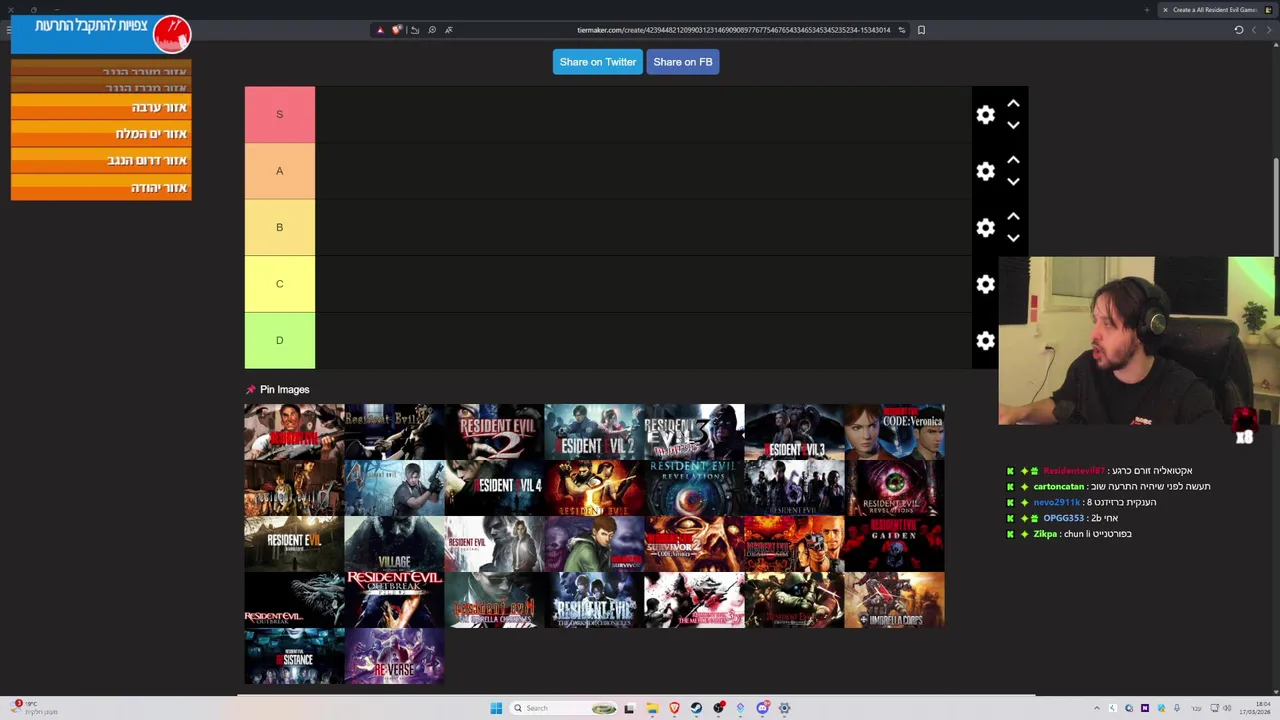The width and height of the screenshot is (1280, 720).
Task: Pick the Umbrella Chronicles thumbnail
Action: (x=494, y=600)
